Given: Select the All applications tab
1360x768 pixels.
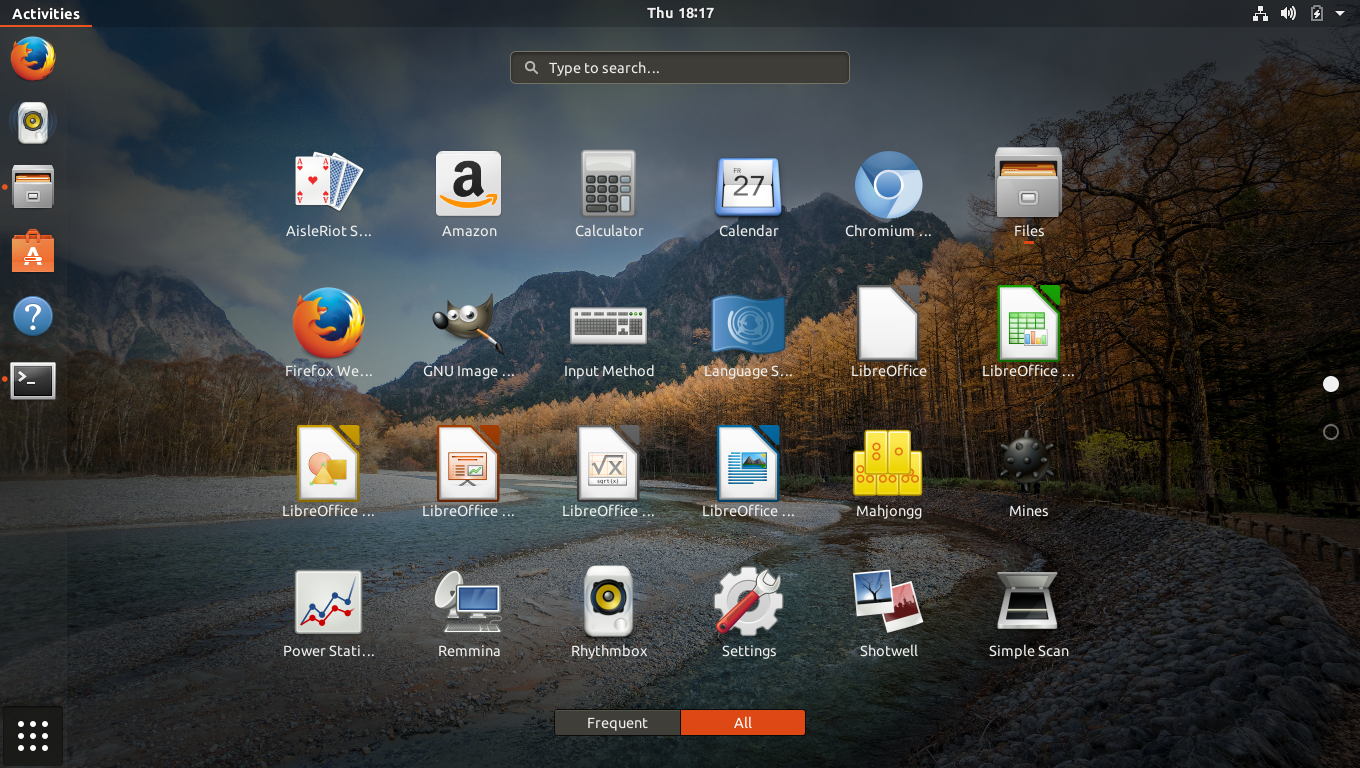Looking at the screenshot, I should (743, 723).
